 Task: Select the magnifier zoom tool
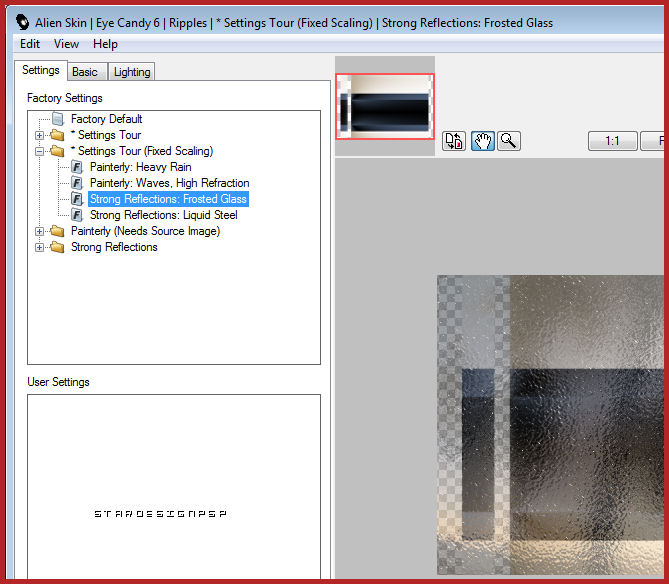[509, 141]
